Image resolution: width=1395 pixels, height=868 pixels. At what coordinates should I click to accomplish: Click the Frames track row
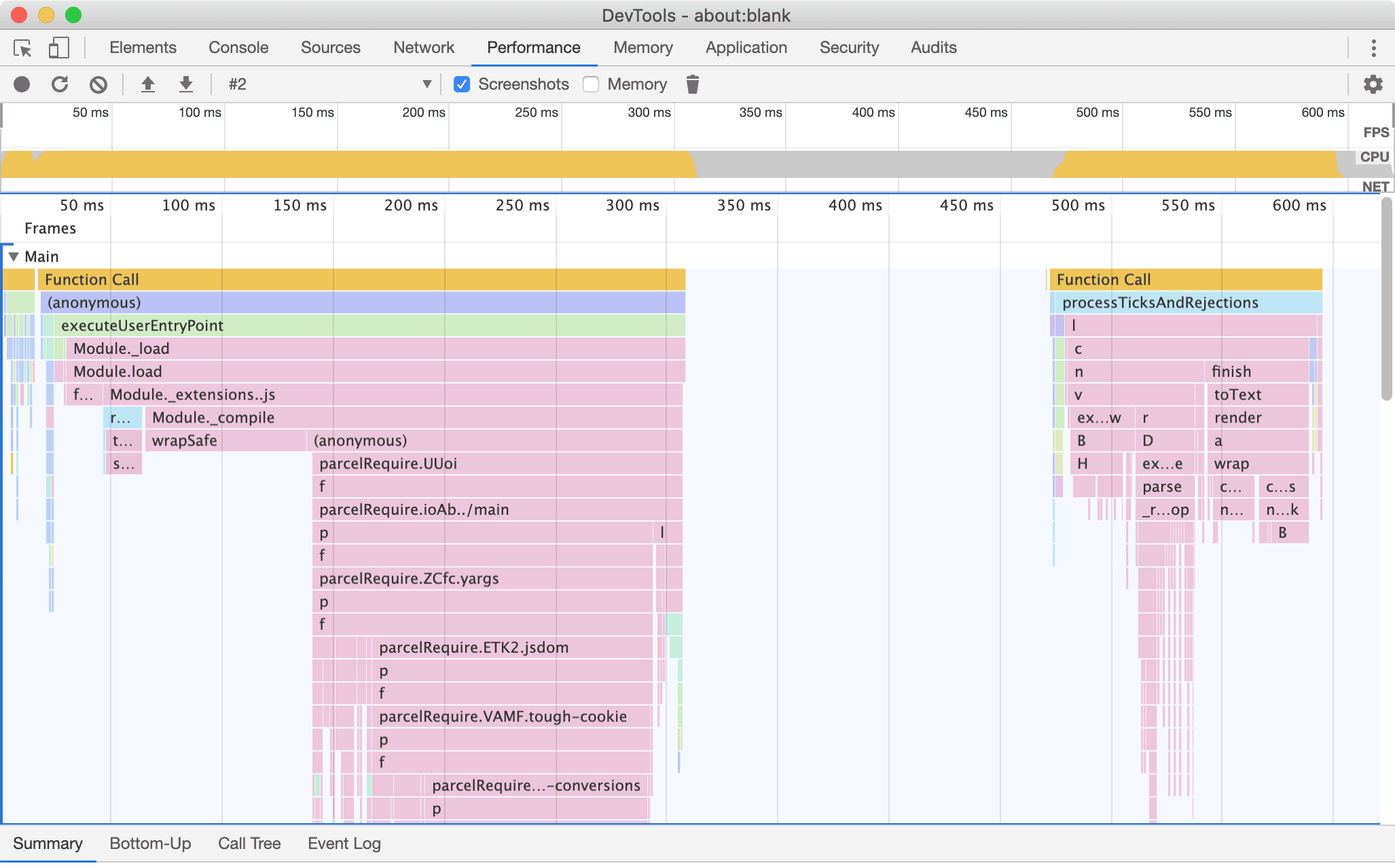coord(690,229)
